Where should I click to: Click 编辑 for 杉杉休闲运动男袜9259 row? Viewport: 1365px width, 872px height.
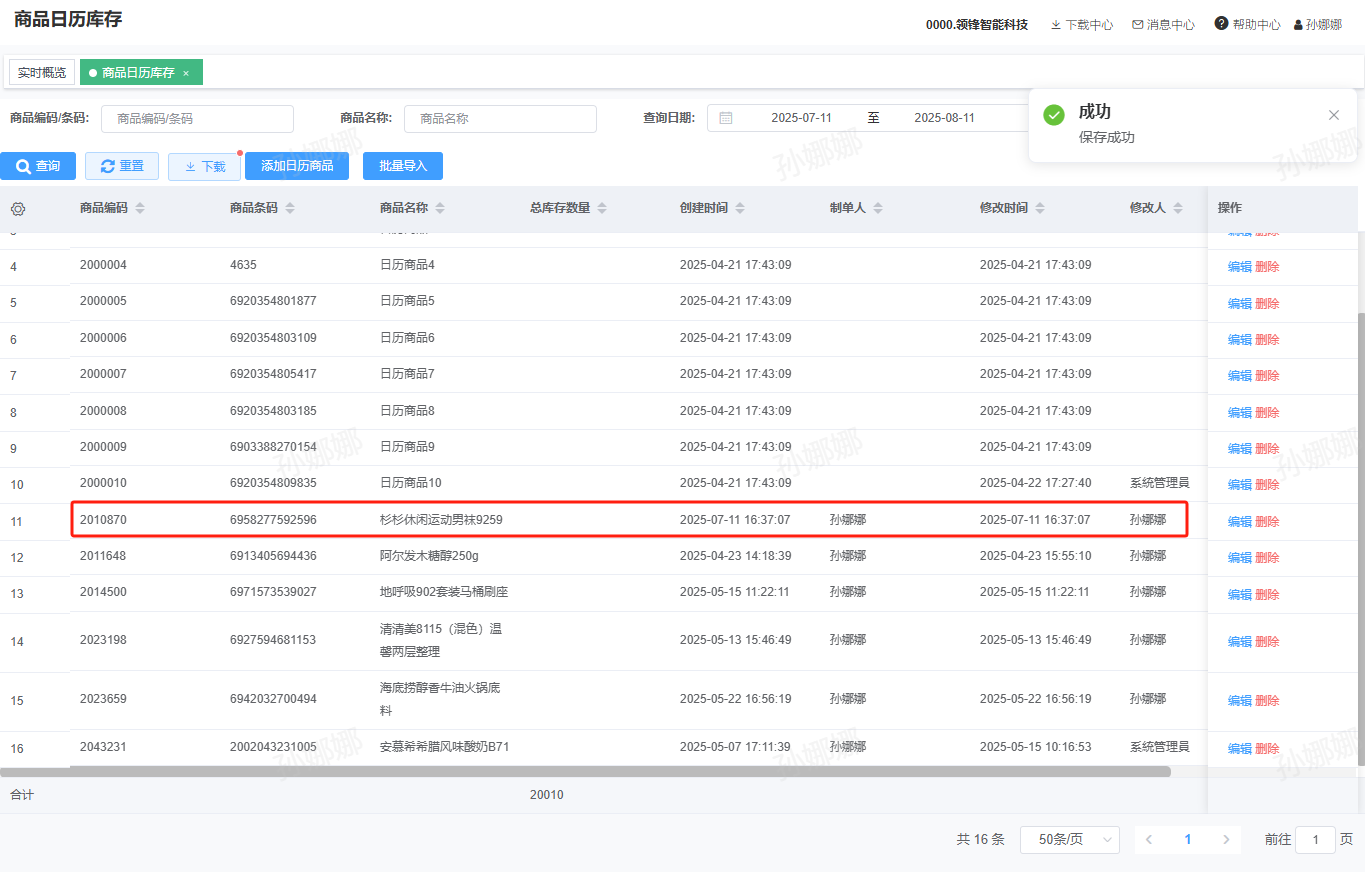(x=1239, y=522)
